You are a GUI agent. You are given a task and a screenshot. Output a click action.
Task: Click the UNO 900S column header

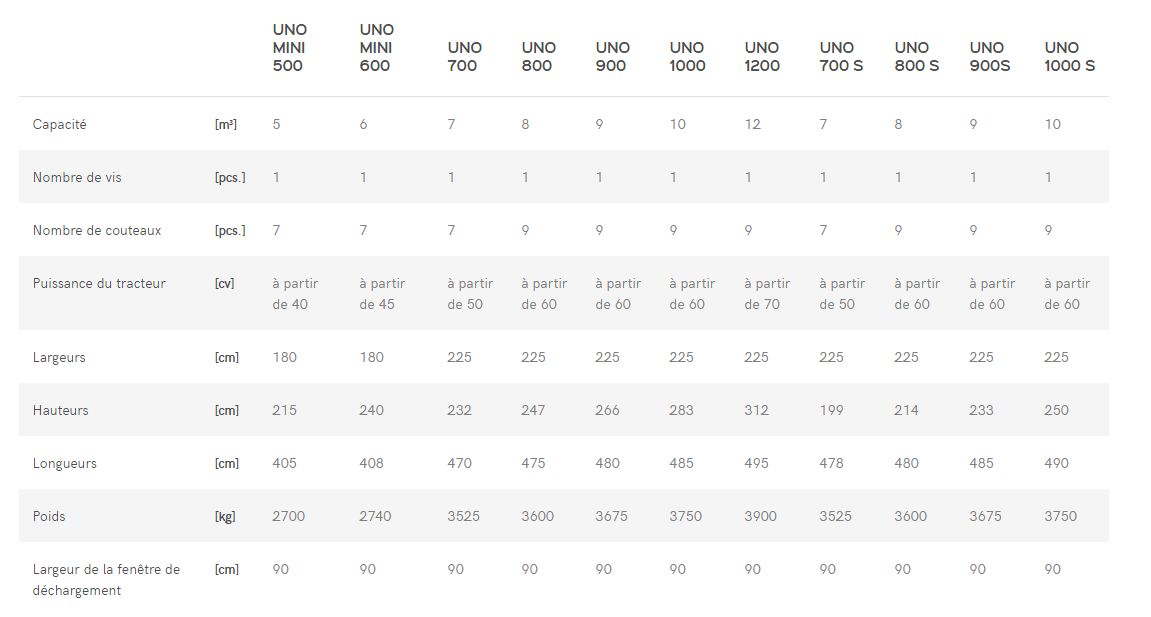click(989, 57)
